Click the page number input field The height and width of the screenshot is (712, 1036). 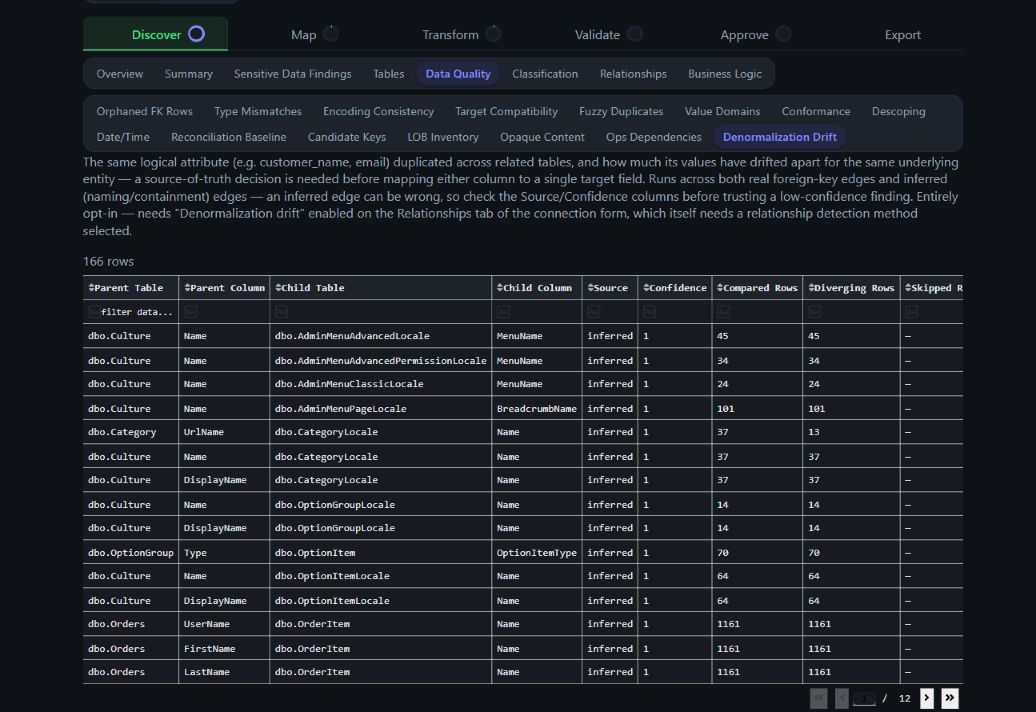click(x=864, y=698)
